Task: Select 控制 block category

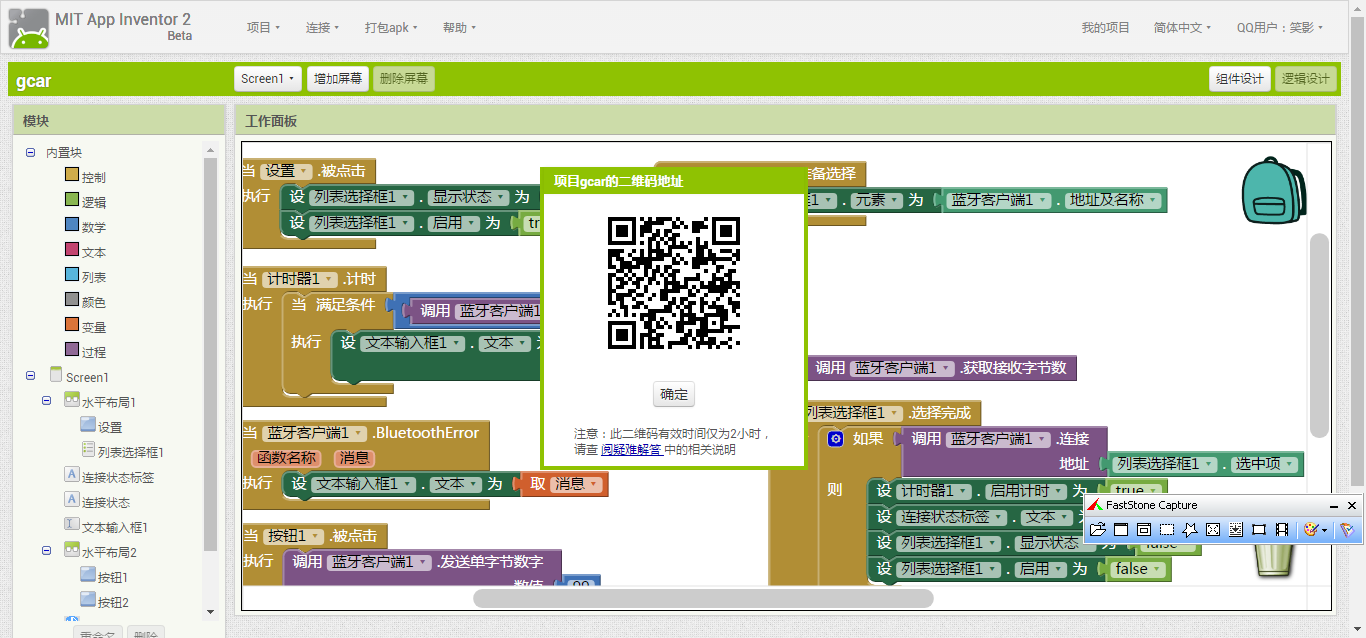Action: point(84,176)
